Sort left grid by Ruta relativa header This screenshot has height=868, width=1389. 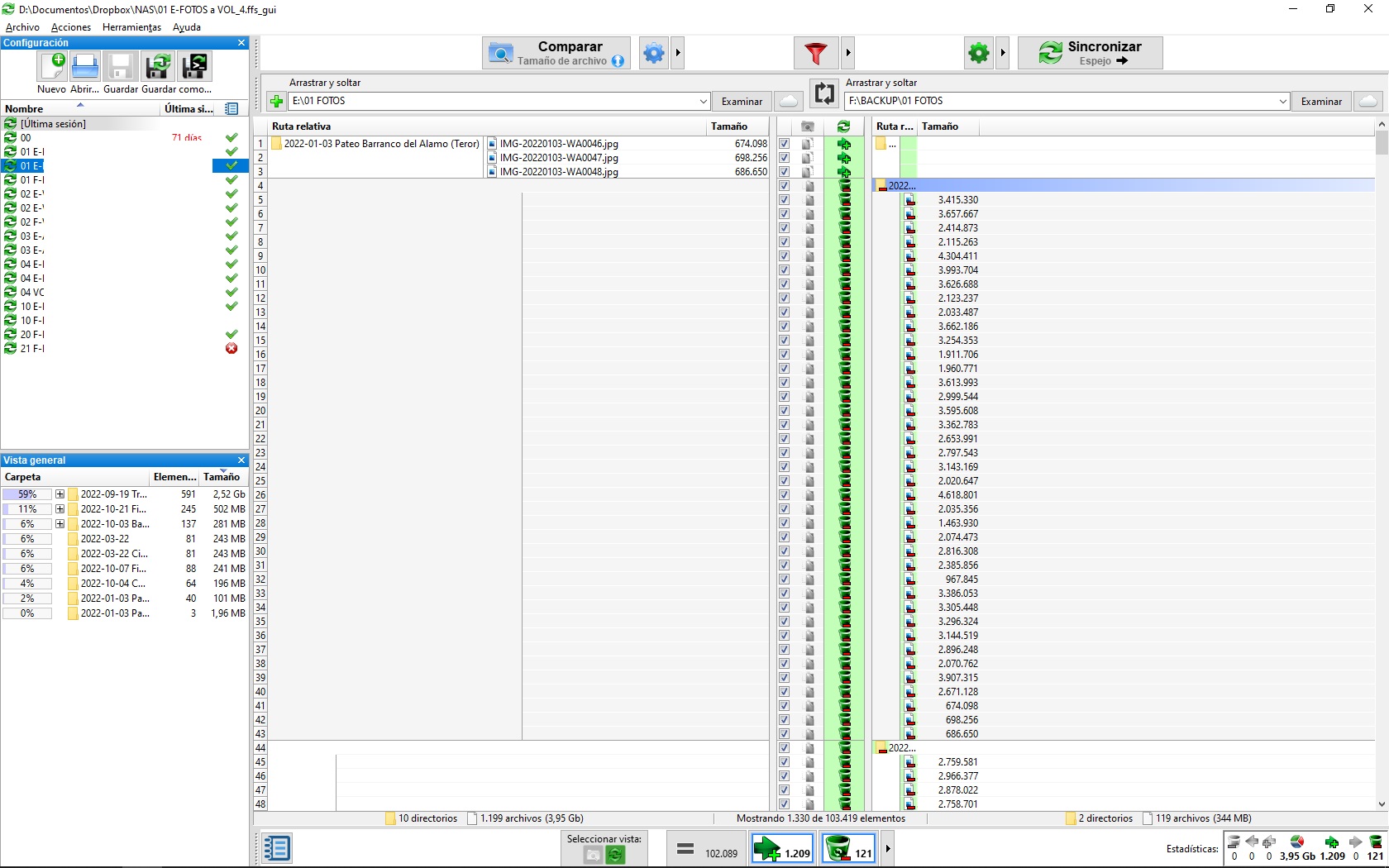pos(488,126)
